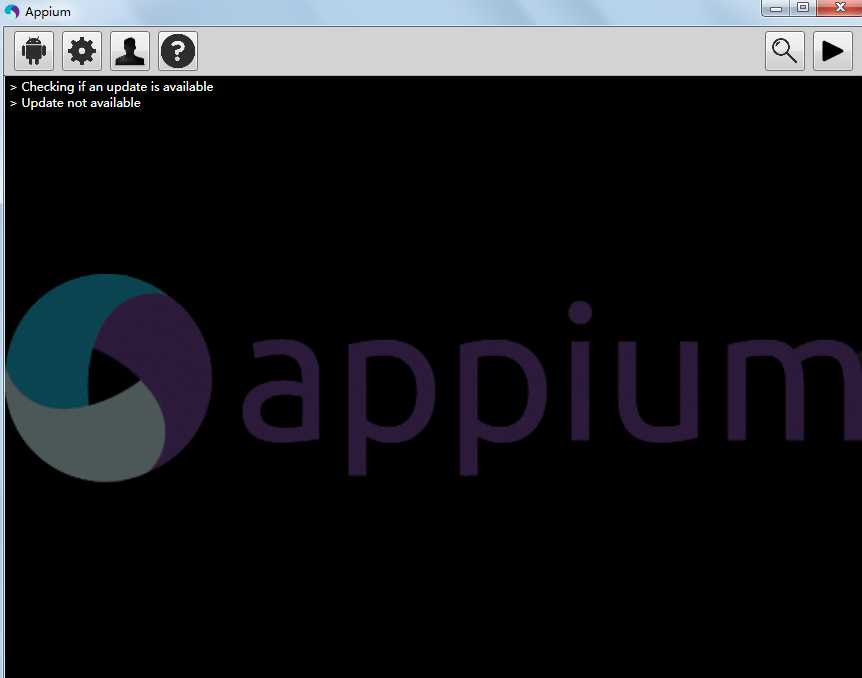Viewport: 862px width, 678px height.
Task: Open the About question mark icon
Action: click(178, 51)
